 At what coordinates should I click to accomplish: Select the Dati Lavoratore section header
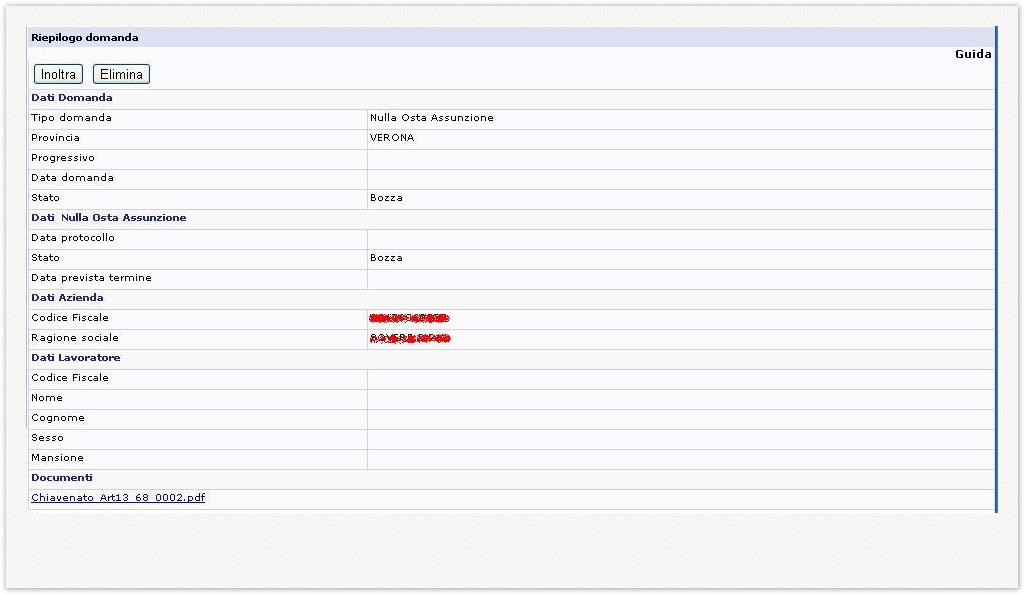(76, 358)
